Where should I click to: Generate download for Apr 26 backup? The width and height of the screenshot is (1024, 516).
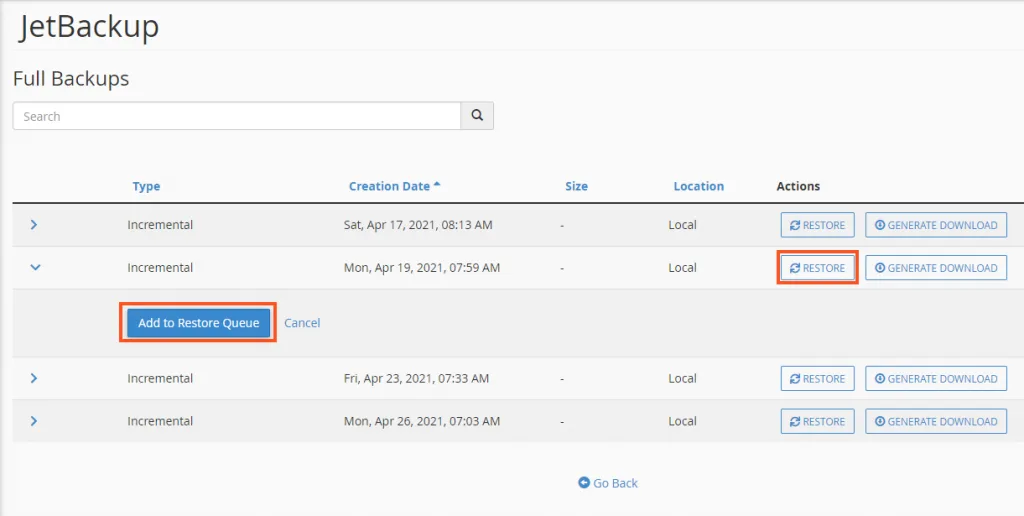(935, 422)
